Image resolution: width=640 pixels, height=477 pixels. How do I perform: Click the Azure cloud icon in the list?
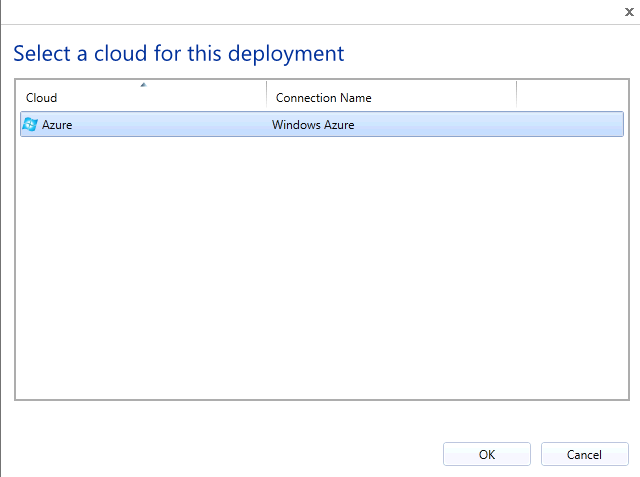click(30, 124)
